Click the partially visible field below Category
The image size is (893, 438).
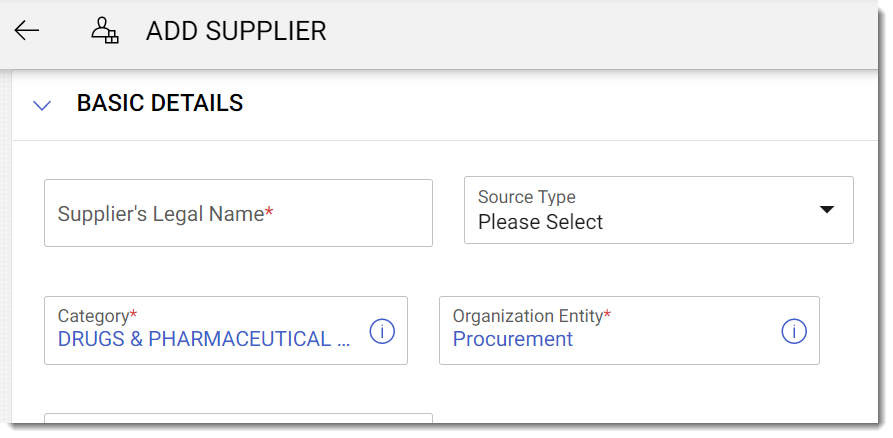point(238,422)
